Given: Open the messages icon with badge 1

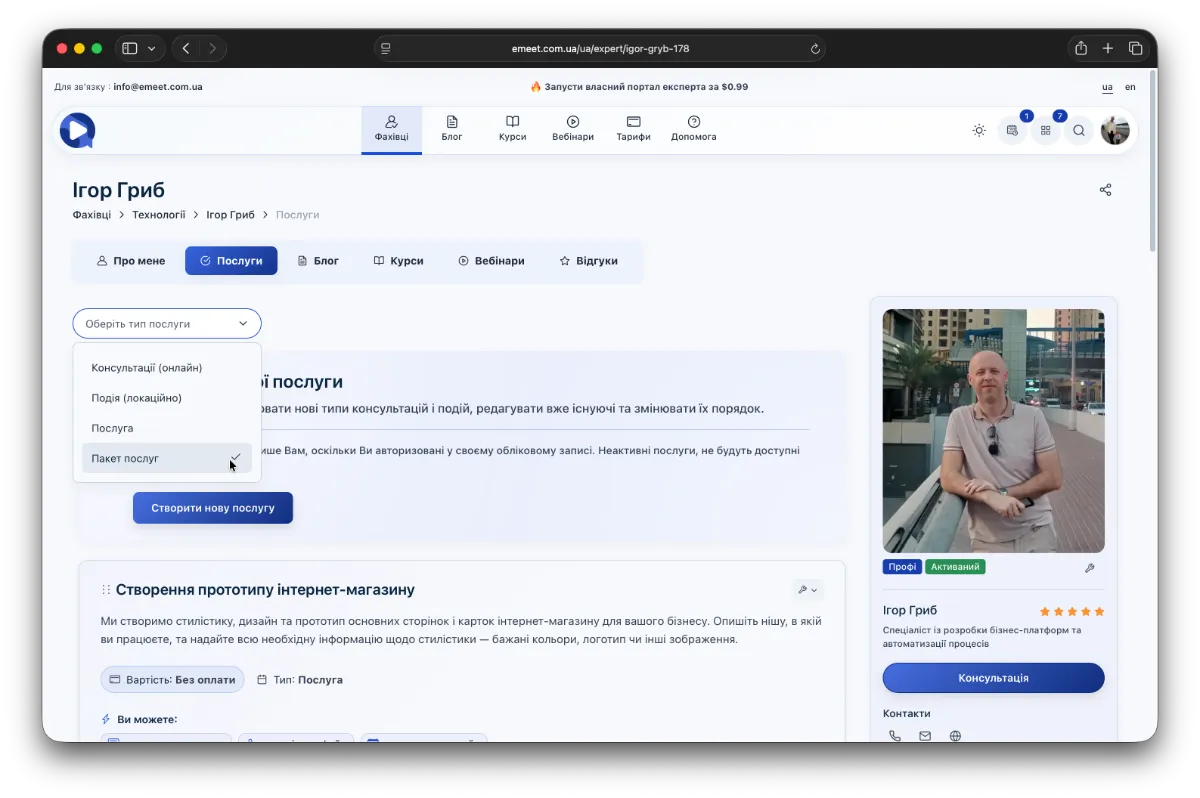Looking at the screenshot, I should 1013,130.
